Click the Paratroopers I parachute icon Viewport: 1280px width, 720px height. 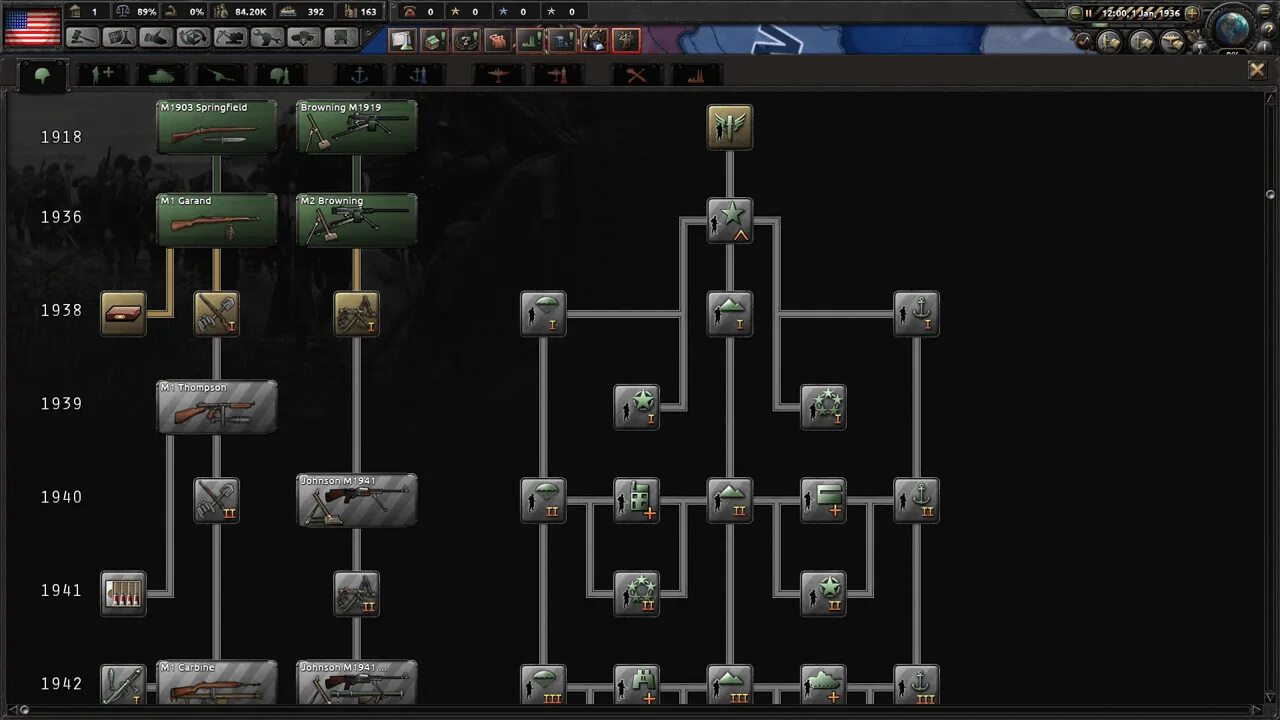pyautogui.click(x=543, y=314)
